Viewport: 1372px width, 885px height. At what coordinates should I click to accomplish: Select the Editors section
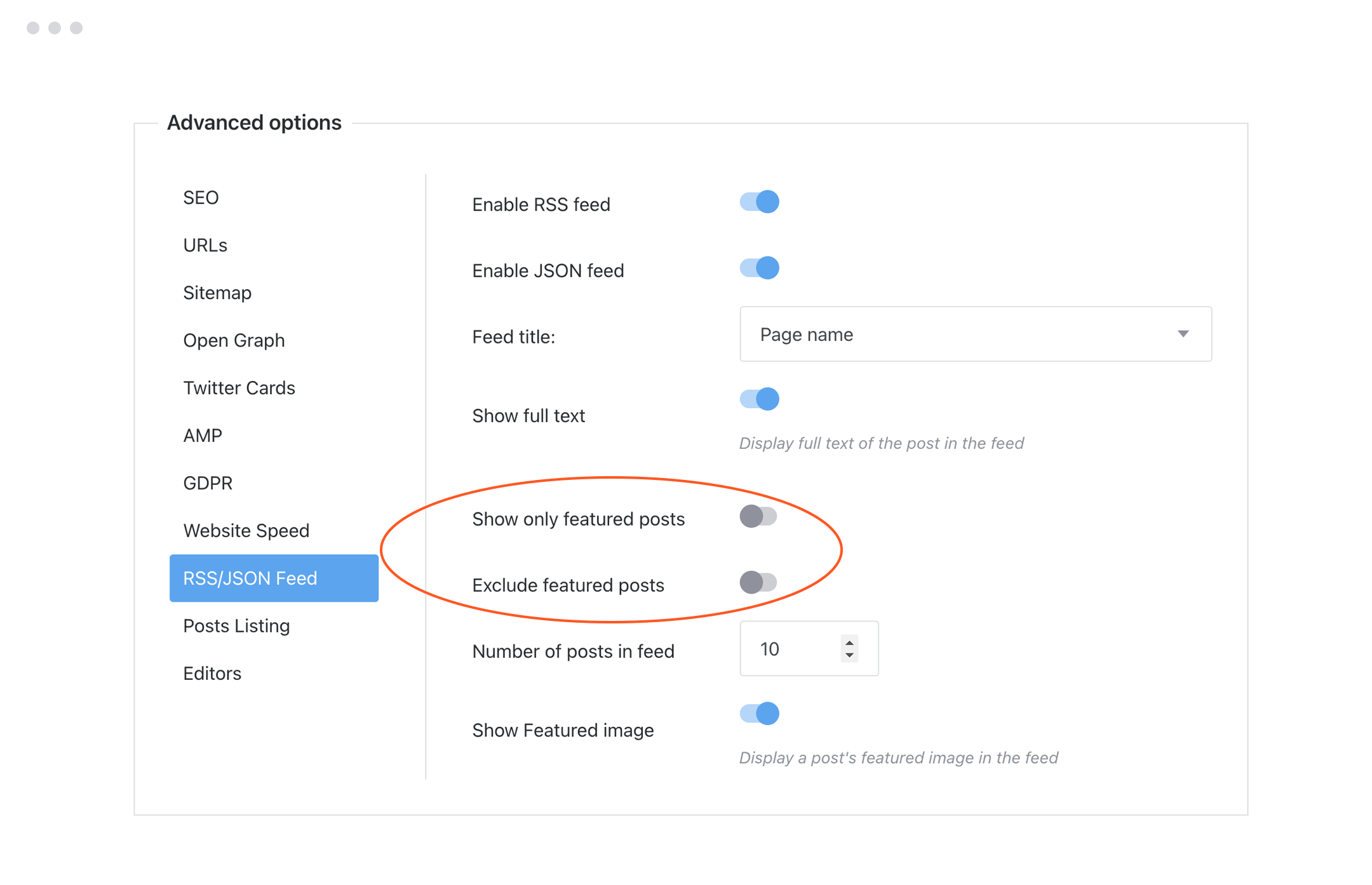click(x=212, y=674)
